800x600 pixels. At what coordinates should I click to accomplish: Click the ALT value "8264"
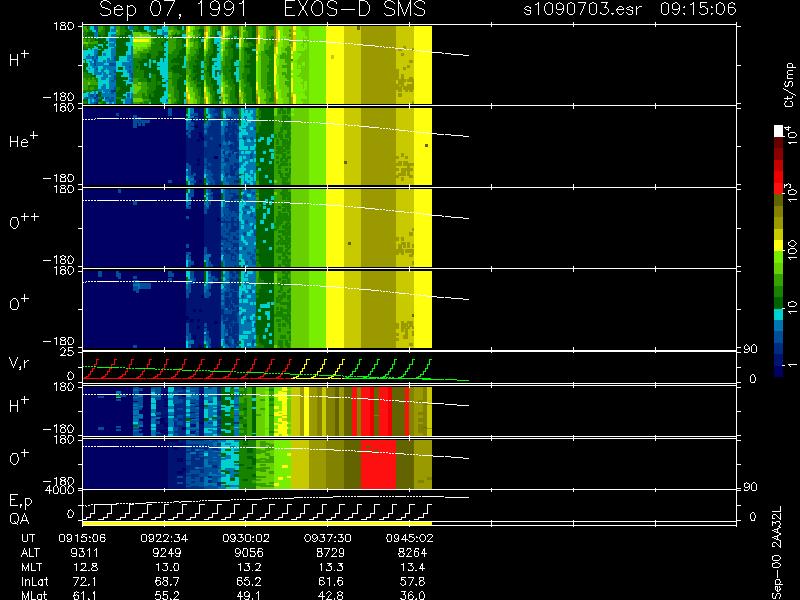click(x=412, y=553)
